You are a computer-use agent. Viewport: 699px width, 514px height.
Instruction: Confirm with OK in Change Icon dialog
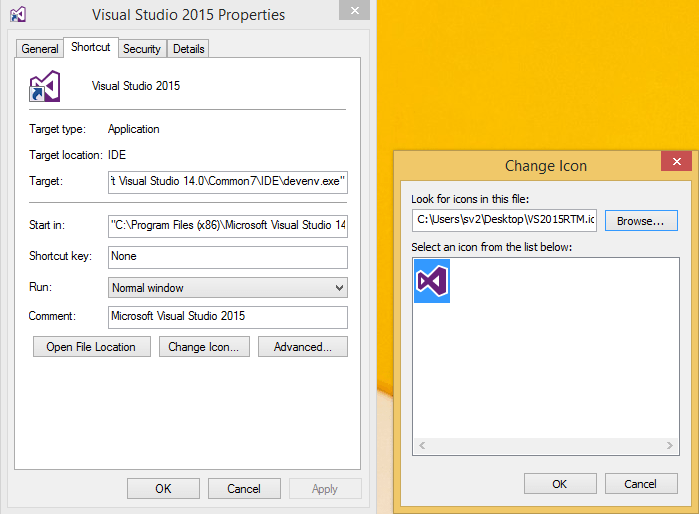point(559,484)
